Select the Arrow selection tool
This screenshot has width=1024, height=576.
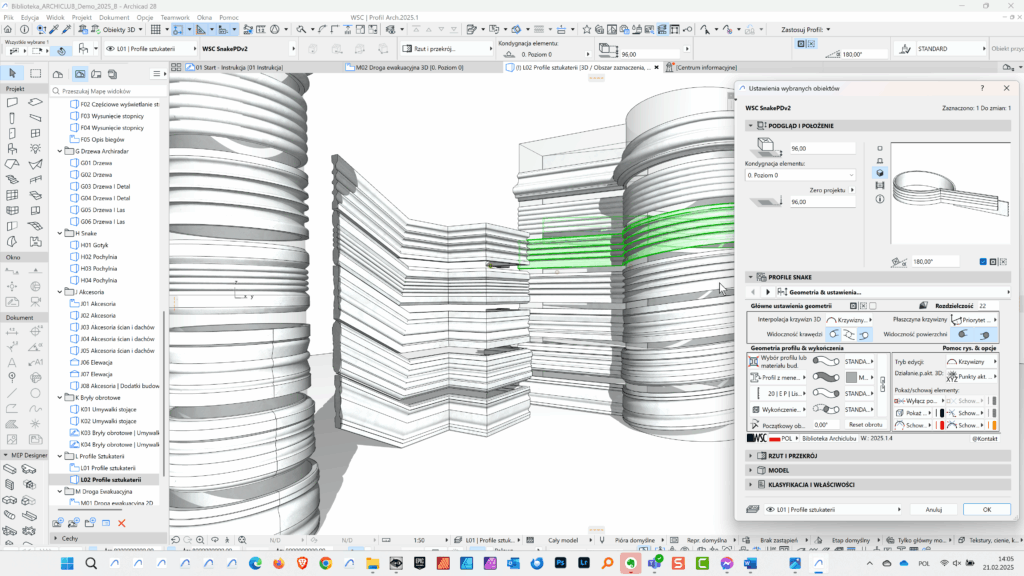click(12, 73)
